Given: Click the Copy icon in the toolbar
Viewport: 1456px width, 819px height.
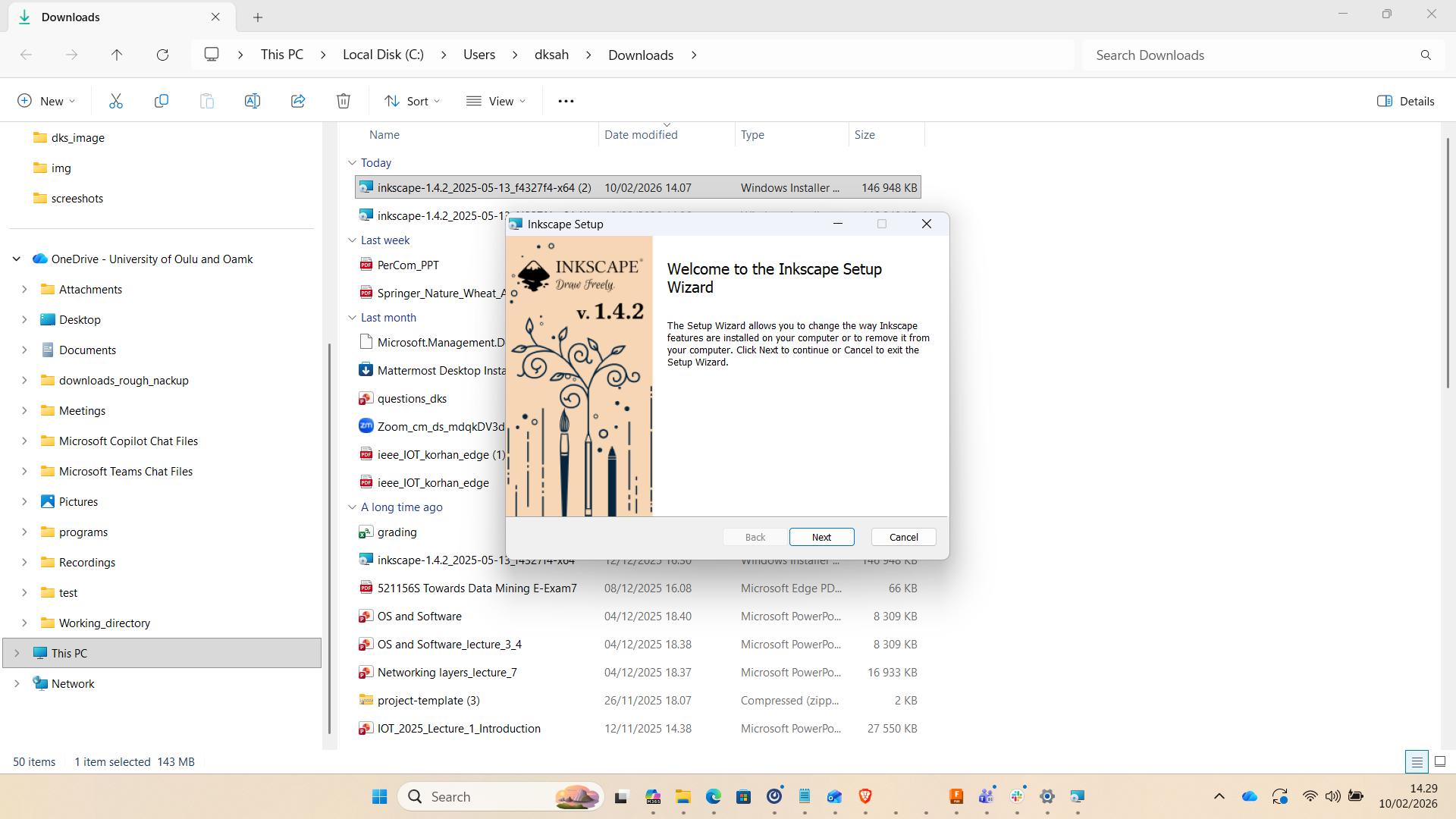Looking at the screenshot, I should coord(162,100).
